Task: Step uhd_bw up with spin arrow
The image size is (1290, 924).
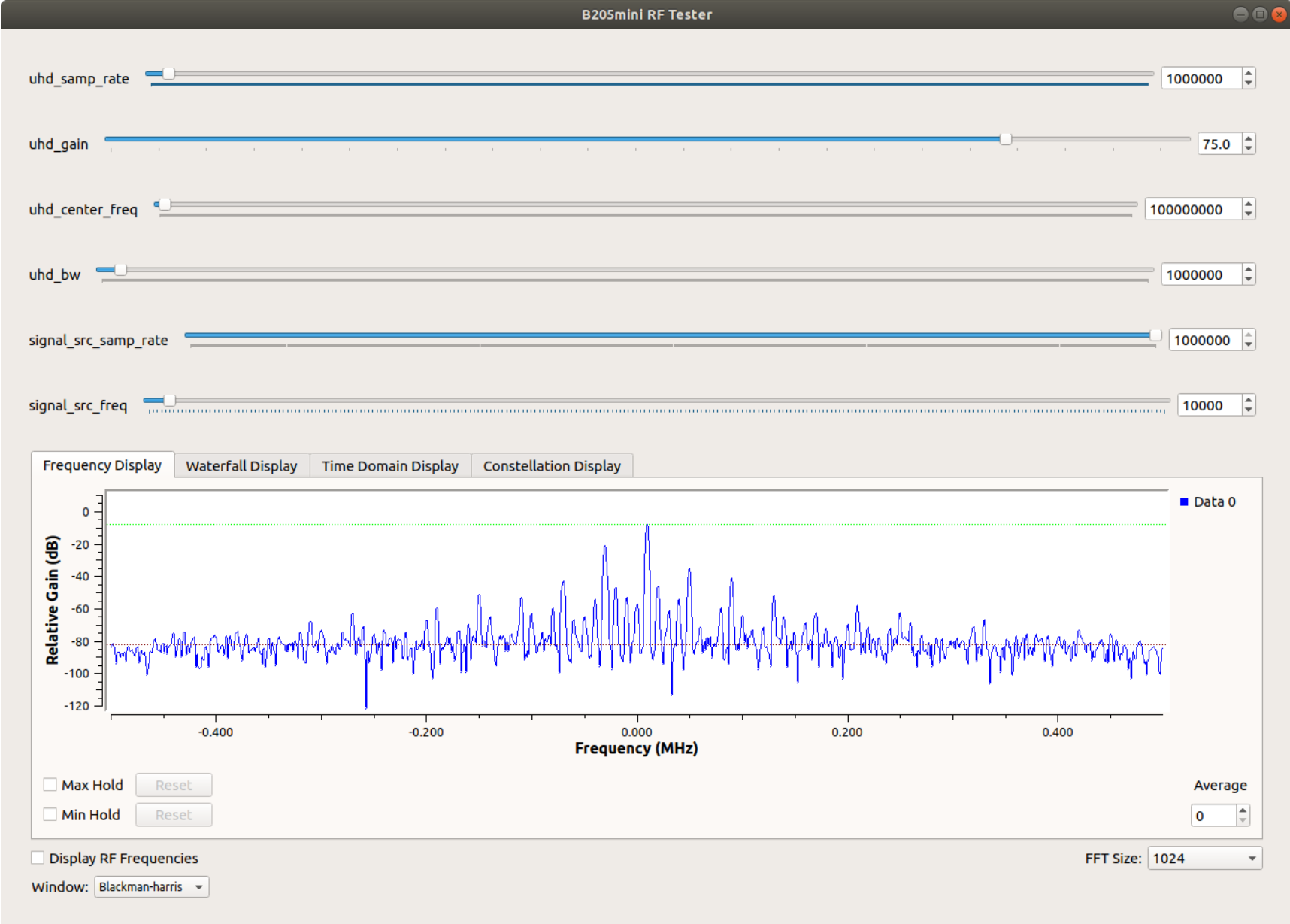Action: [1249, 270]
